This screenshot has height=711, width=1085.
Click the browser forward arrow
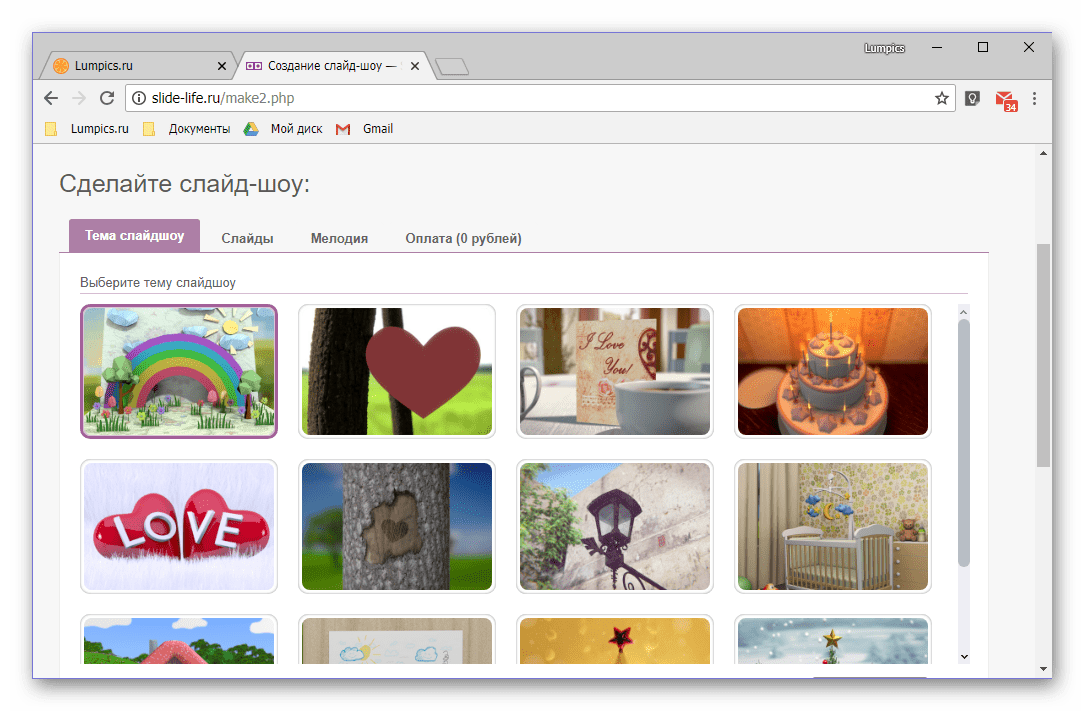pos(79,98)
